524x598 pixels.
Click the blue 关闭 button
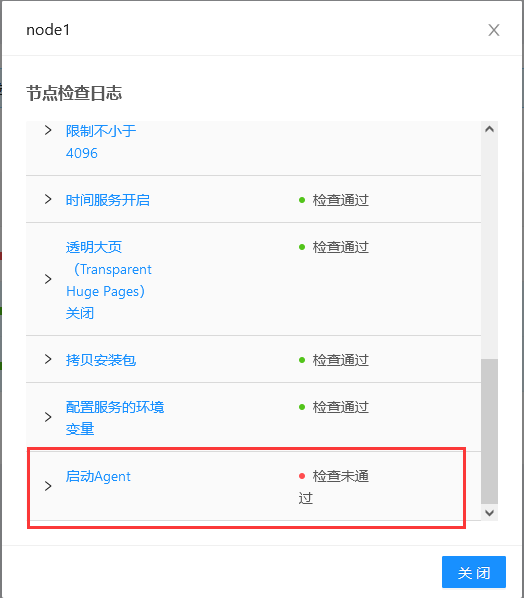pyautogui.click(x=474, y=572)
